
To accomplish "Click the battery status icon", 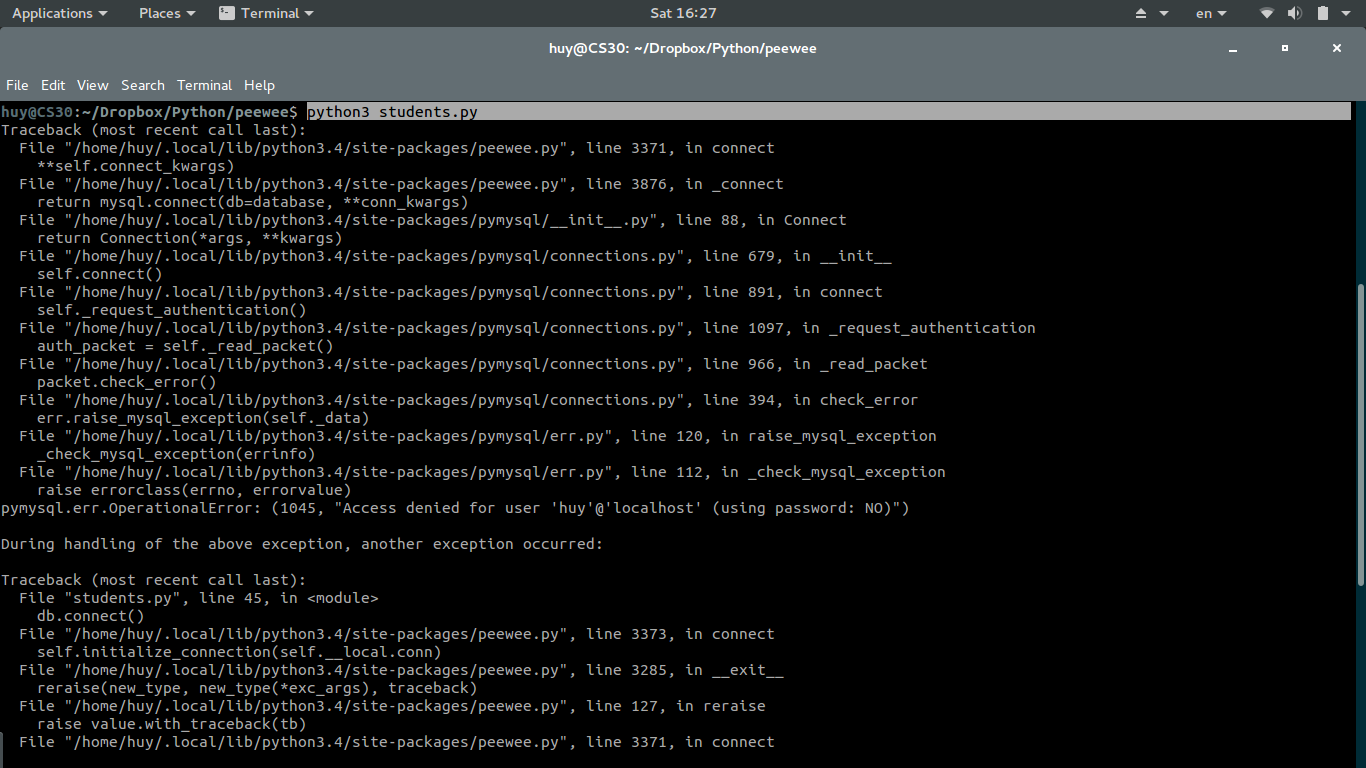I will [1323, 13].
